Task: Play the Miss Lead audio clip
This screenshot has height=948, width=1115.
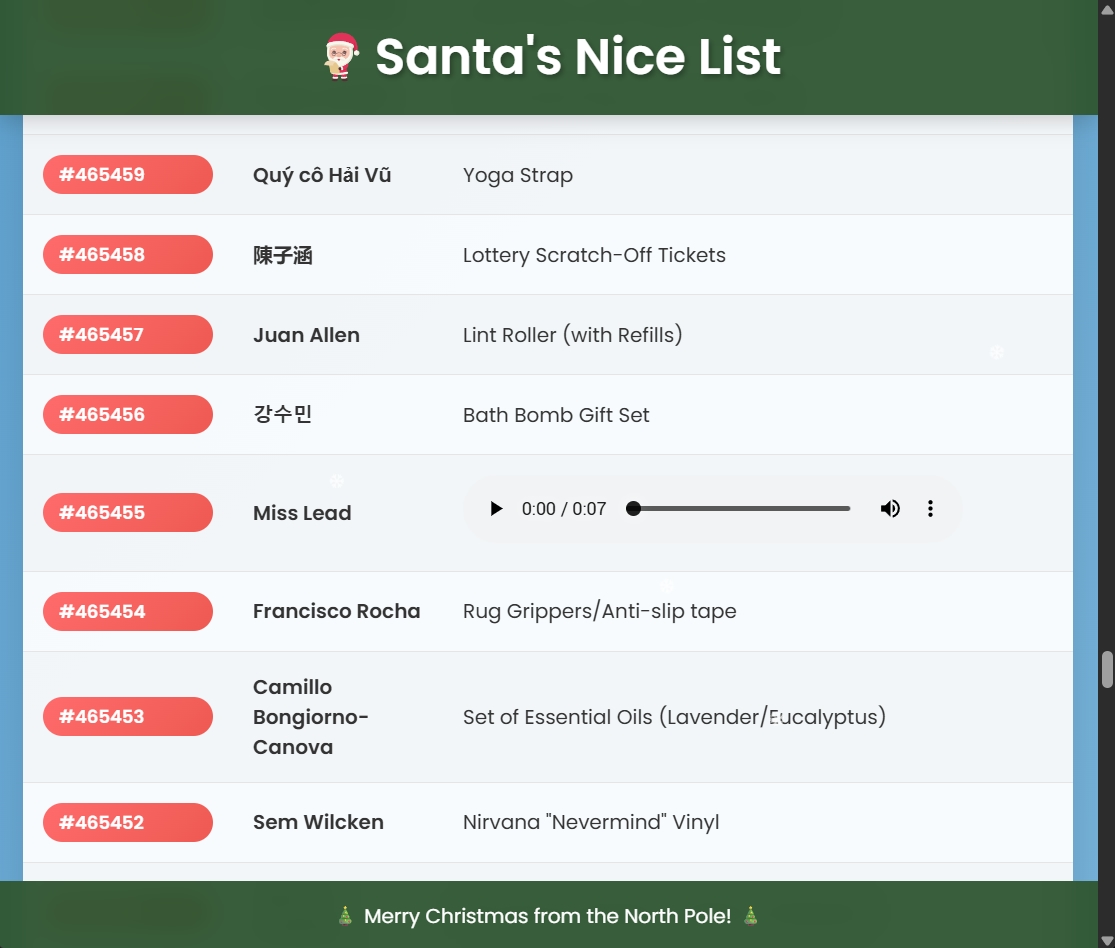Action: click(x=496, y=509)
